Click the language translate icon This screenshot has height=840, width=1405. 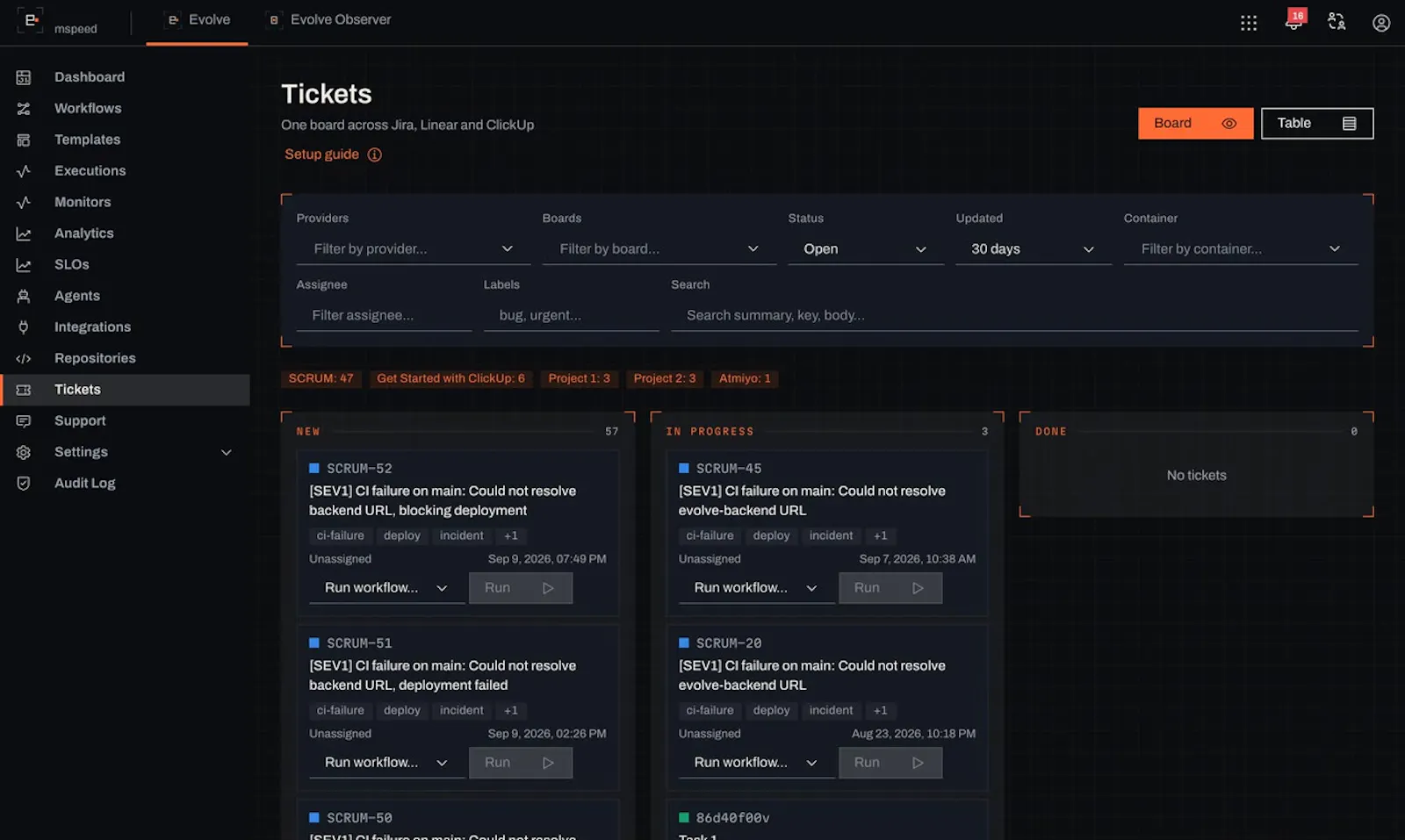coord(1337,22)
